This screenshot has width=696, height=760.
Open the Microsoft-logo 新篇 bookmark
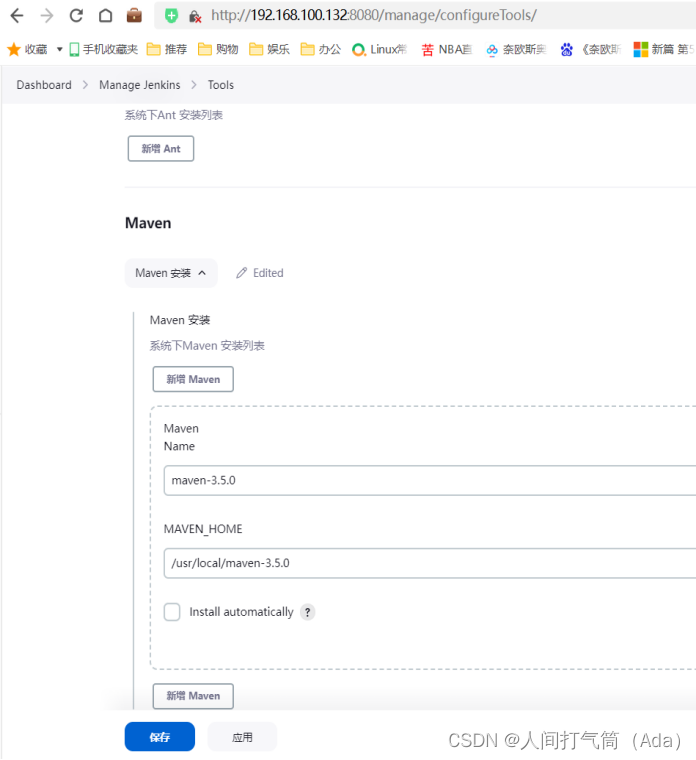point(664,49)
